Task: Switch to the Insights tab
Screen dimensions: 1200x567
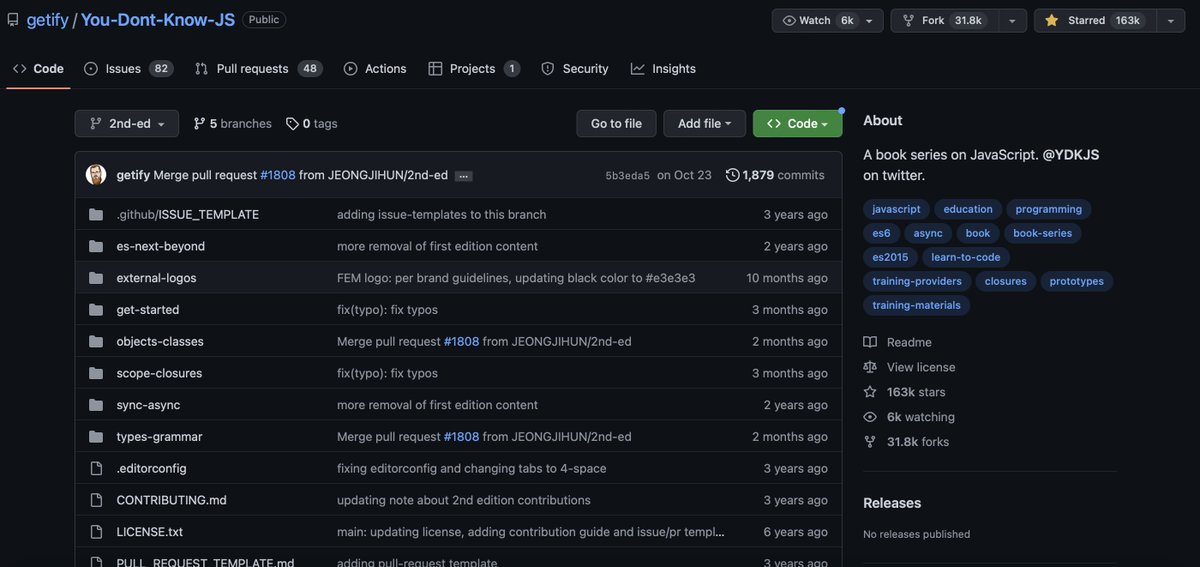Action: click(x=663, y=69)
